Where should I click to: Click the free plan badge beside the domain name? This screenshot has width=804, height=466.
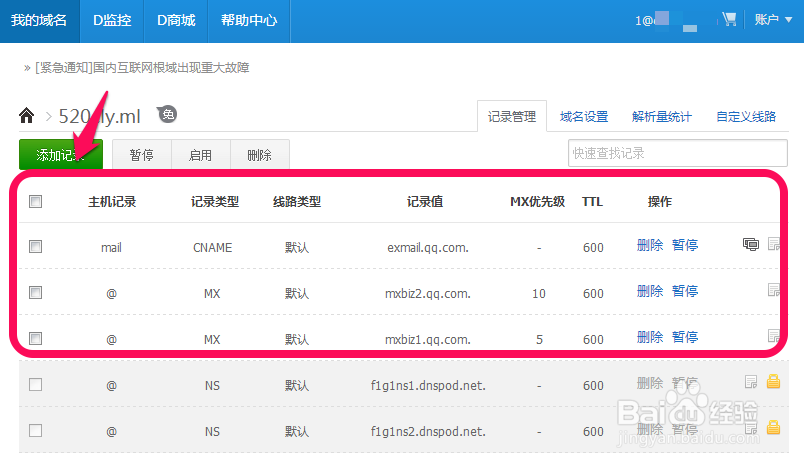[x=168, y=114]
